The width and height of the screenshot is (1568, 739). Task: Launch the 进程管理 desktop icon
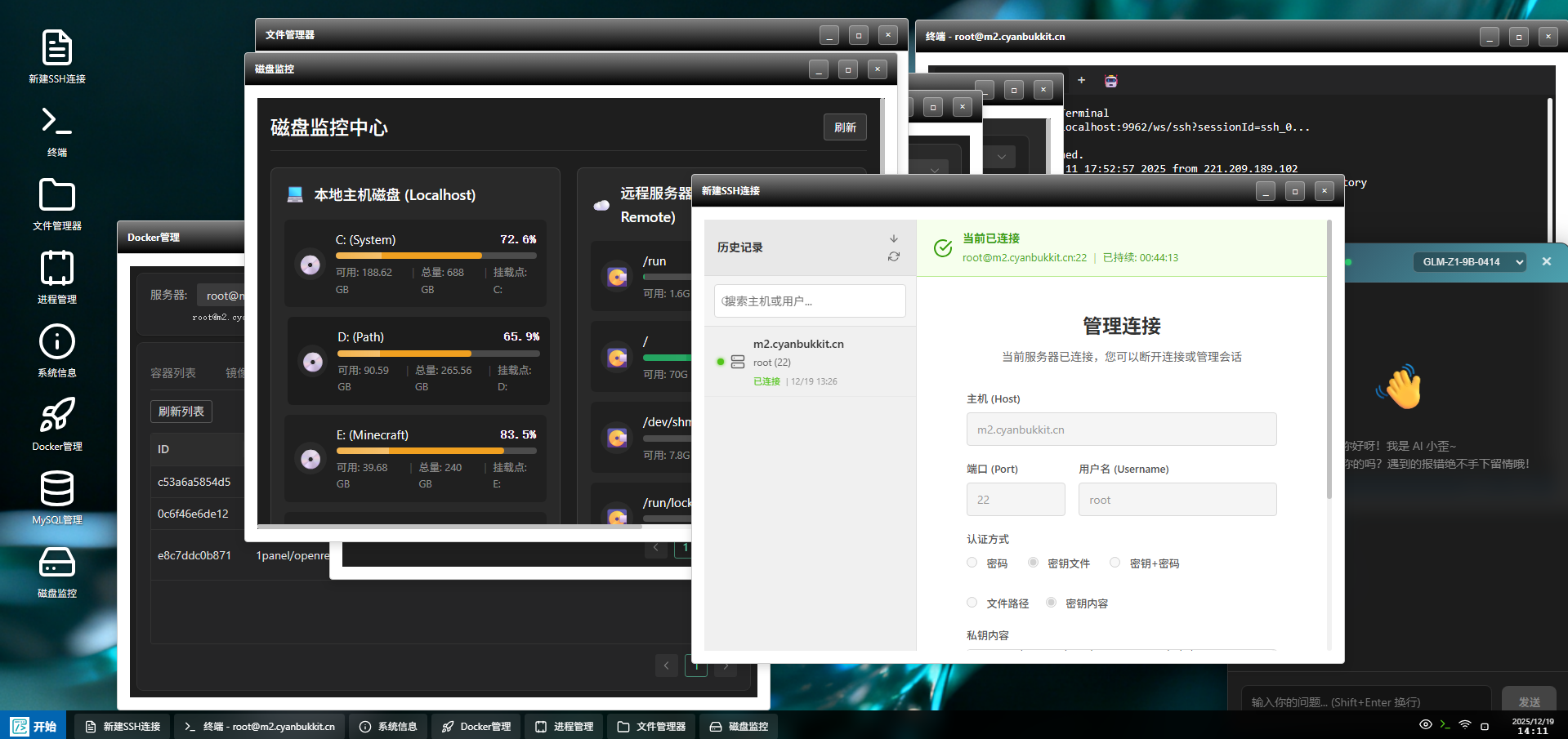57,269
